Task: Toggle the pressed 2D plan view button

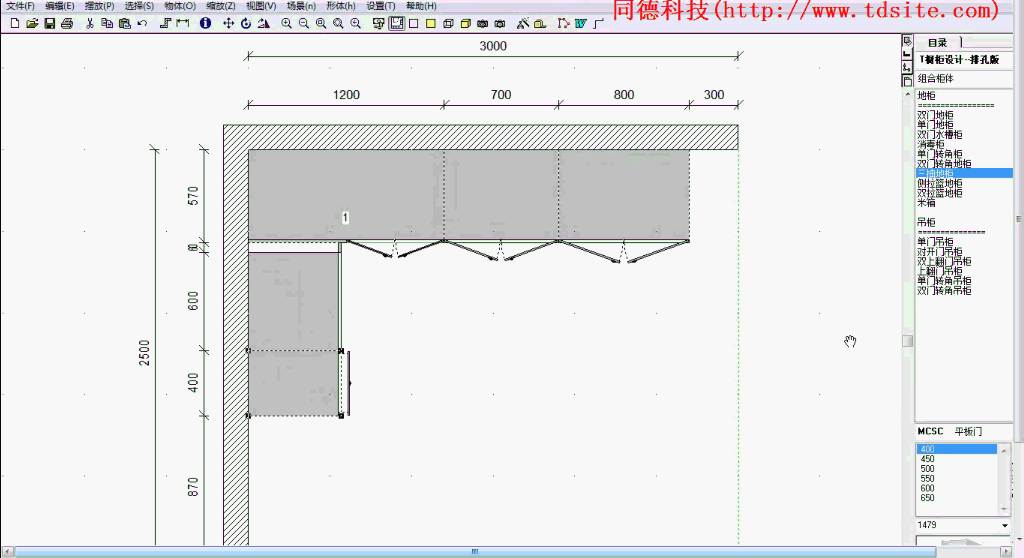Action: point(396,23)
